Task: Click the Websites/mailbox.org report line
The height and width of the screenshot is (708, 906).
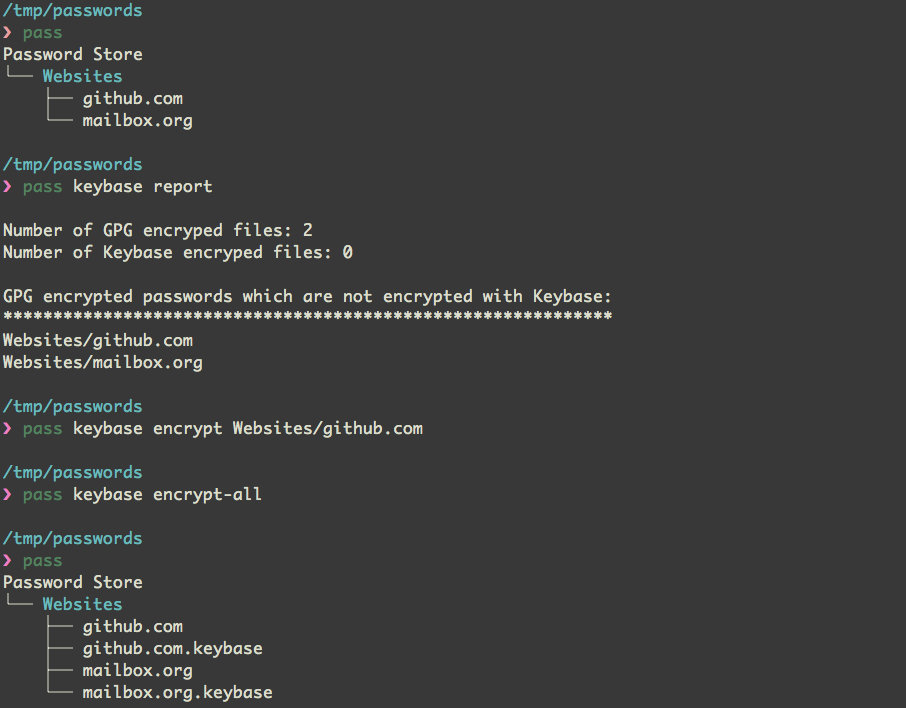Action: tap(103, 362)
